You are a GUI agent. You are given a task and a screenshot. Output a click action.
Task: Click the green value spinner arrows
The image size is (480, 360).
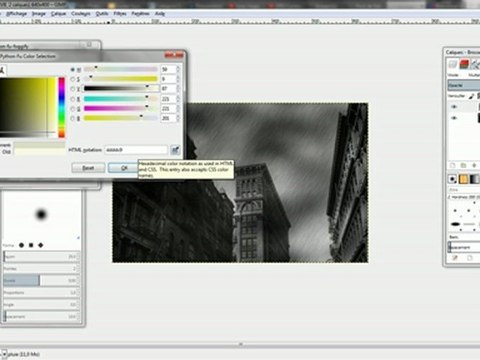pyautogui.click(x=178, y=108)
